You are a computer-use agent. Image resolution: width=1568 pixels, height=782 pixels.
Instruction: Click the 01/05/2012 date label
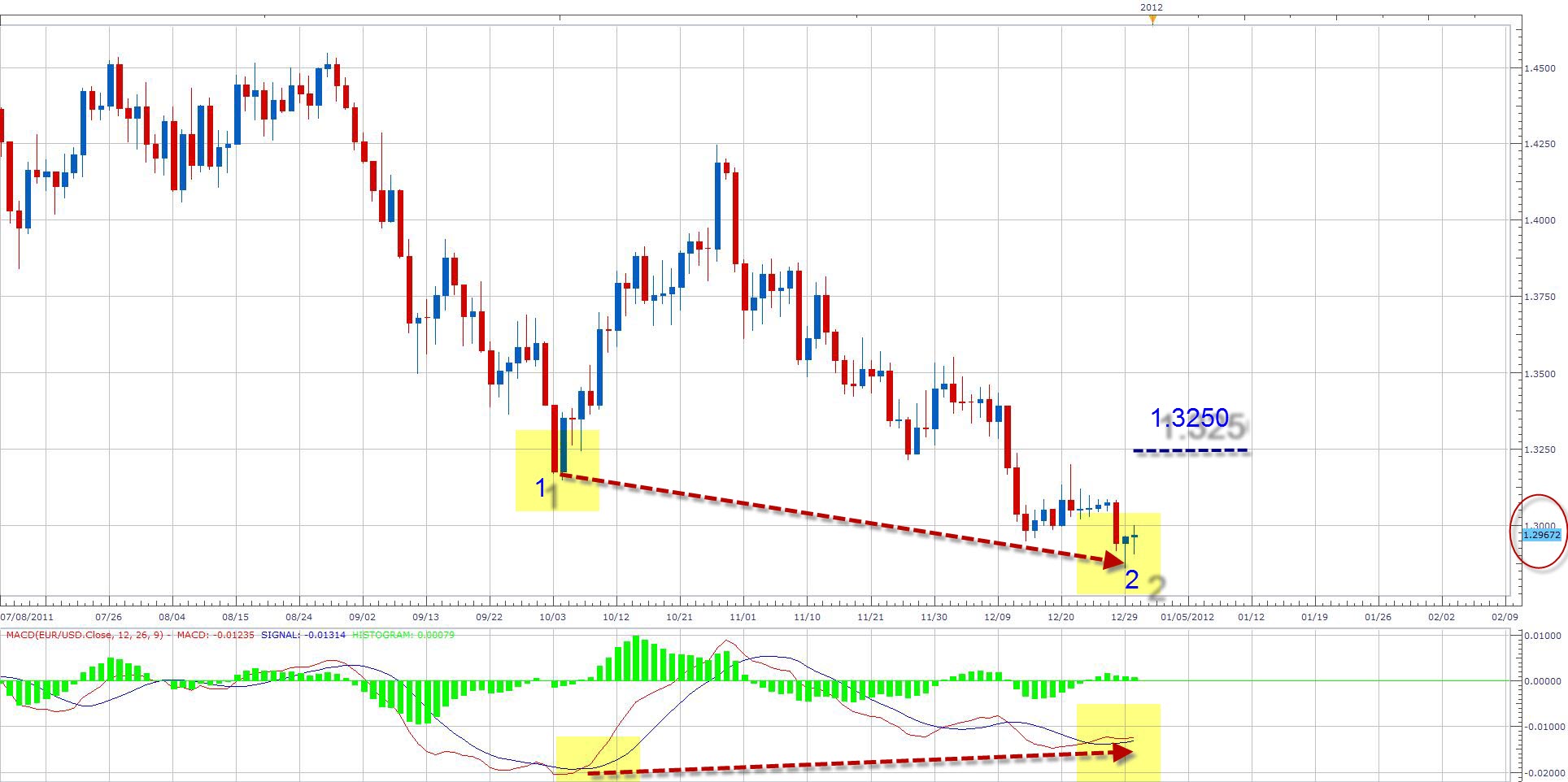(x=1188, y=617)
